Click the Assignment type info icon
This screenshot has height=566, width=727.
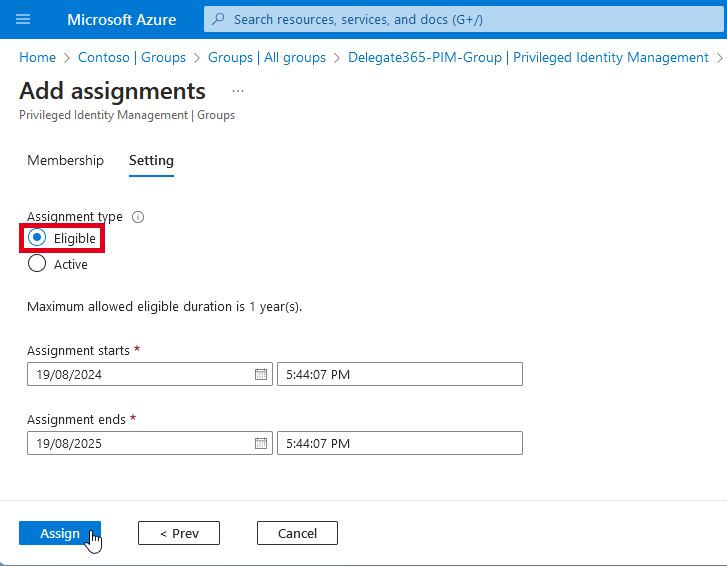coord(138,217)
